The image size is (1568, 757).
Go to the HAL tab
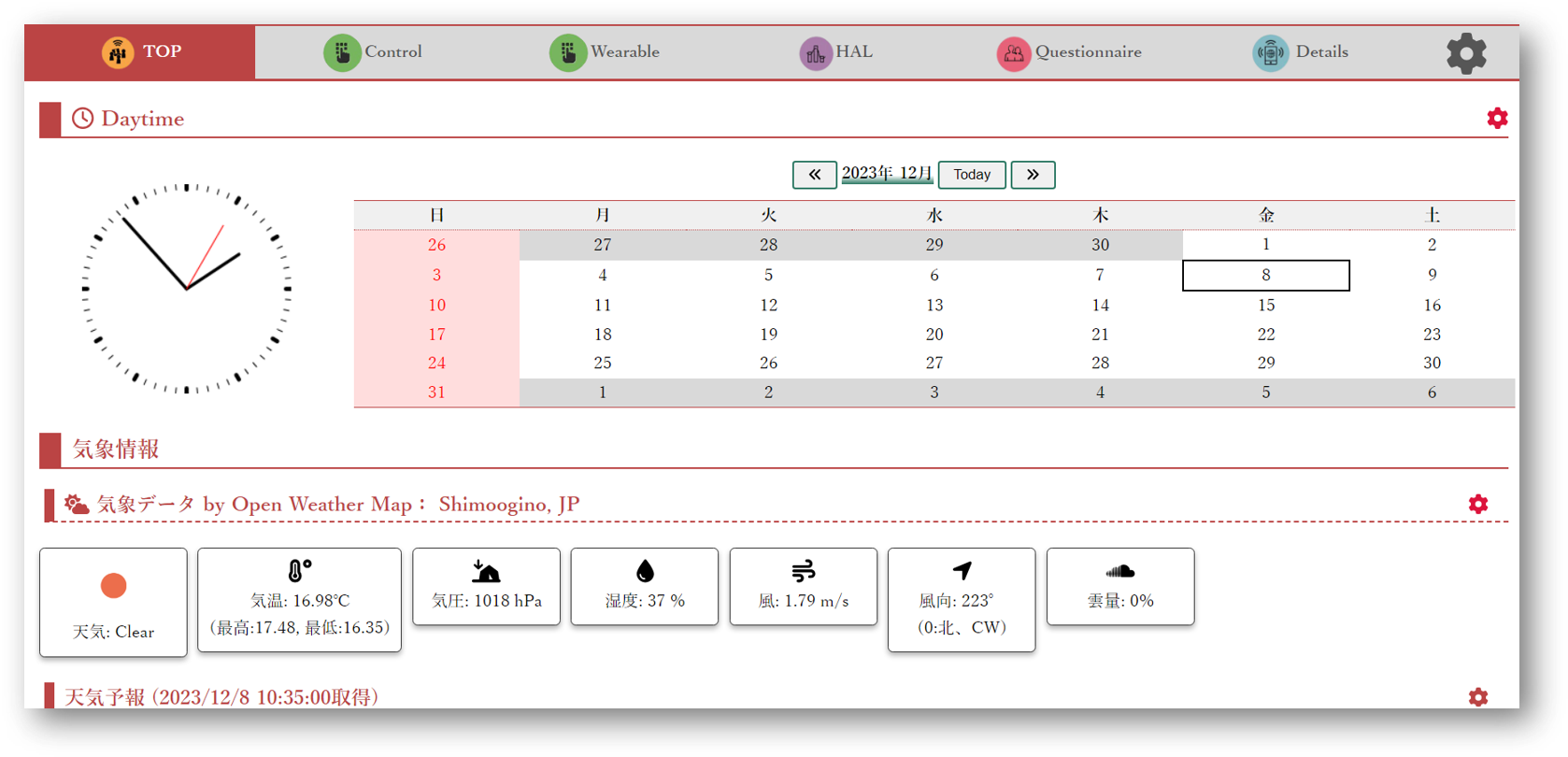pyautogui.click(x=836, y=52)
